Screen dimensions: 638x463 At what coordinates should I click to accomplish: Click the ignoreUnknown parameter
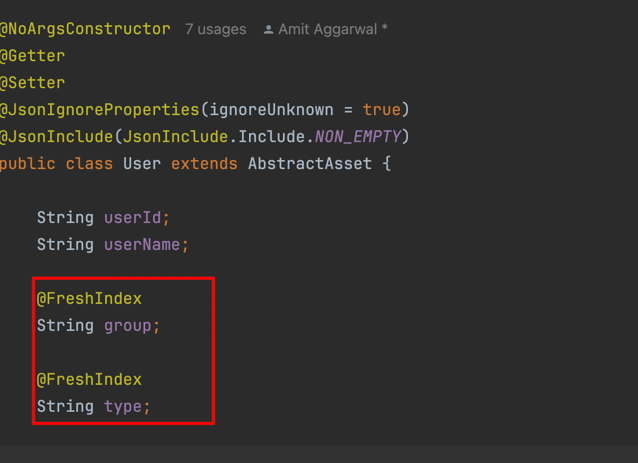(271, 109)
